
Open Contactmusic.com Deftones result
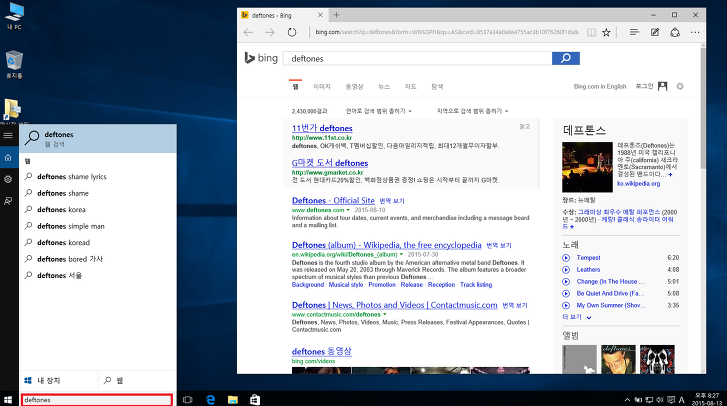[395, 305]
